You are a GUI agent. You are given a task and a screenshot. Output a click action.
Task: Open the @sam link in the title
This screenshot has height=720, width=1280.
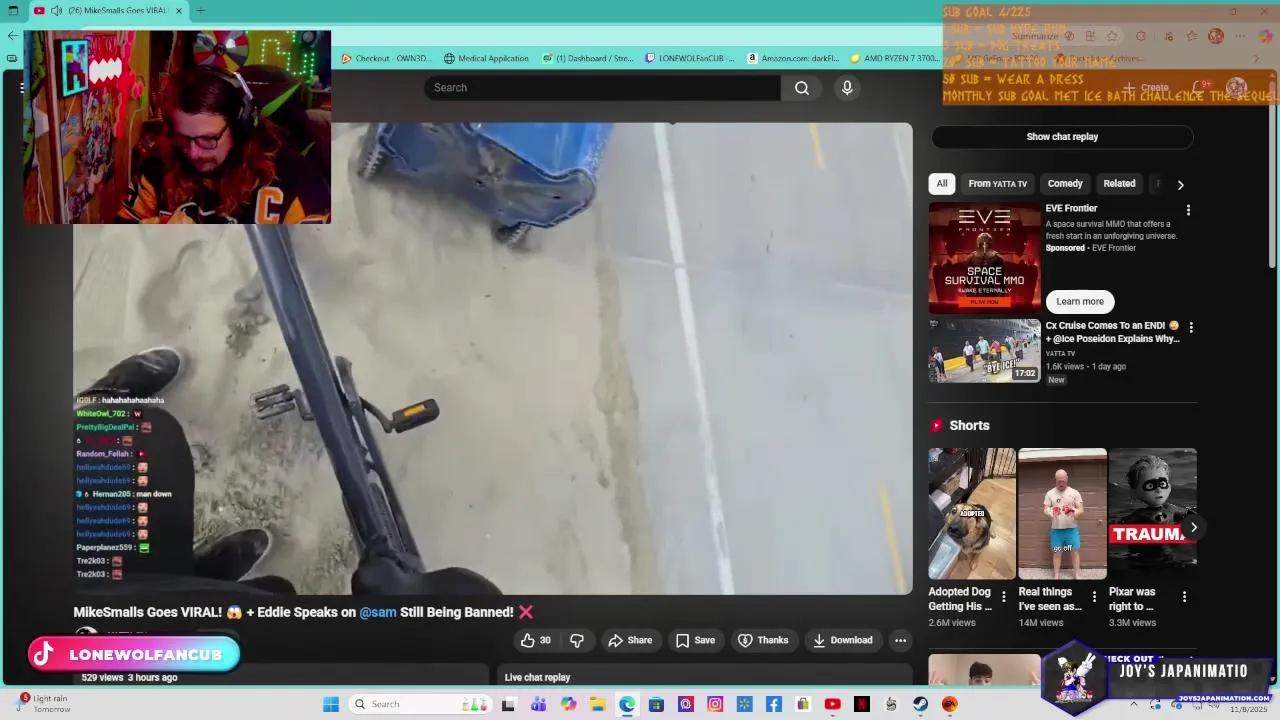point(378,612)
